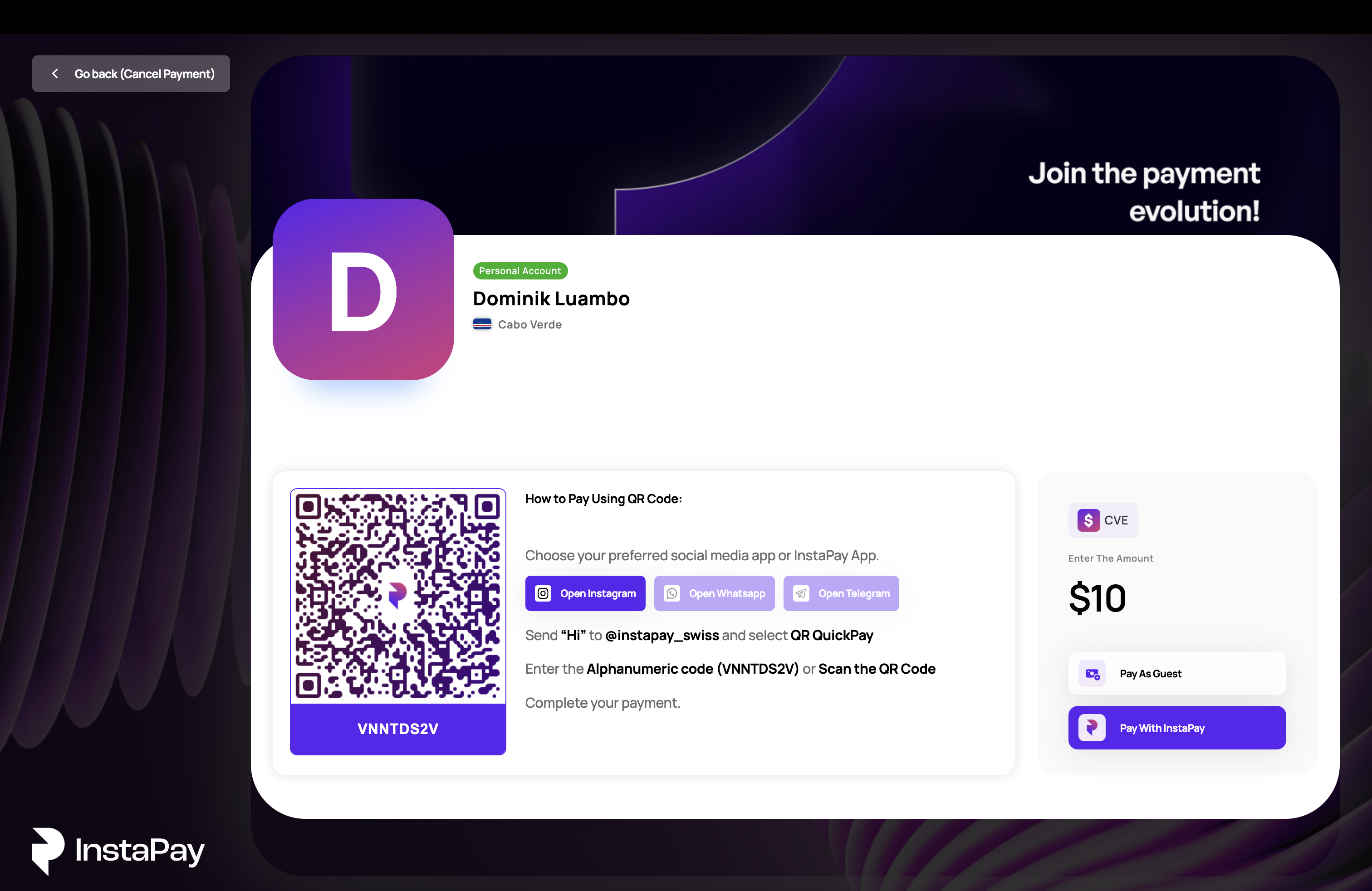Click the dollar sign CVE currency icon
Image resolution: width=1372 pixels, height=891 pixels.
[1088, 520]
